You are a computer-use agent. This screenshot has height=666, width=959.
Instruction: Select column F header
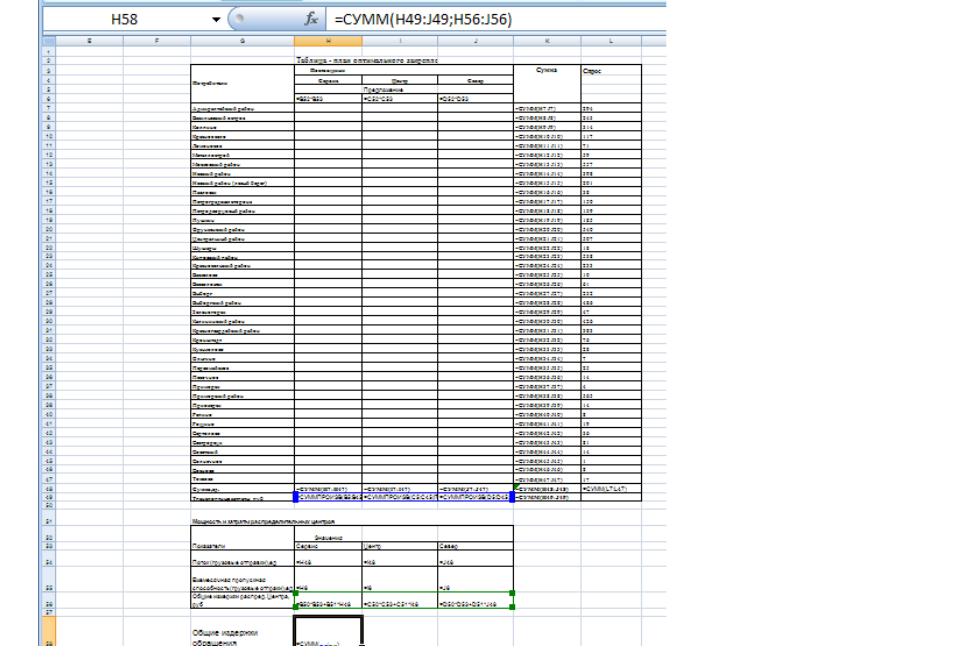coord(157,41)
